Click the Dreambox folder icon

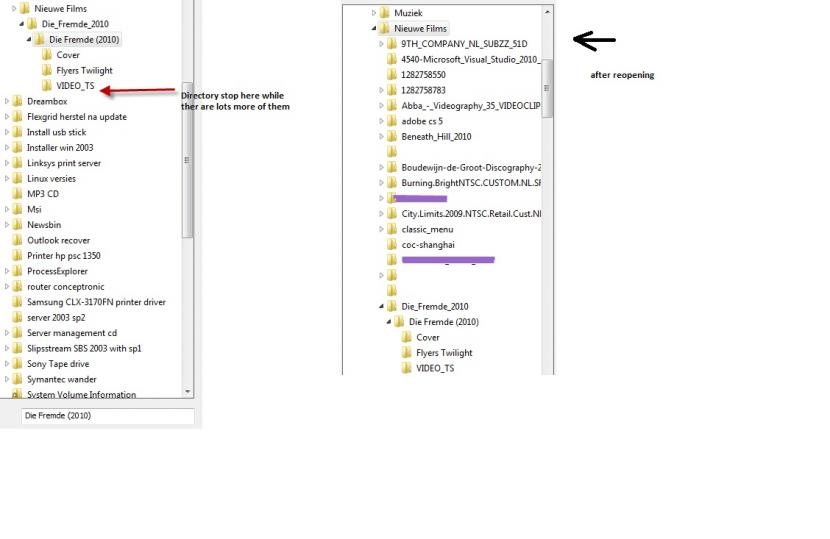pyautogui.click(x=17, y=101)
